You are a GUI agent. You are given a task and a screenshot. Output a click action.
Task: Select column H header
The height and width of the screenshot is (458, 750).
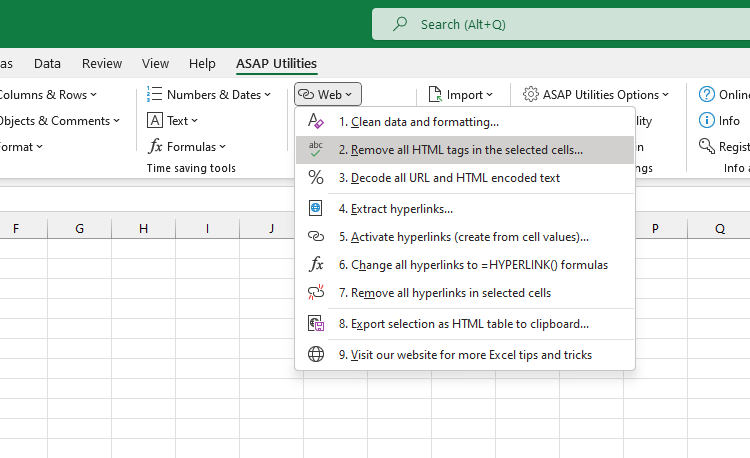pos(143,229)
